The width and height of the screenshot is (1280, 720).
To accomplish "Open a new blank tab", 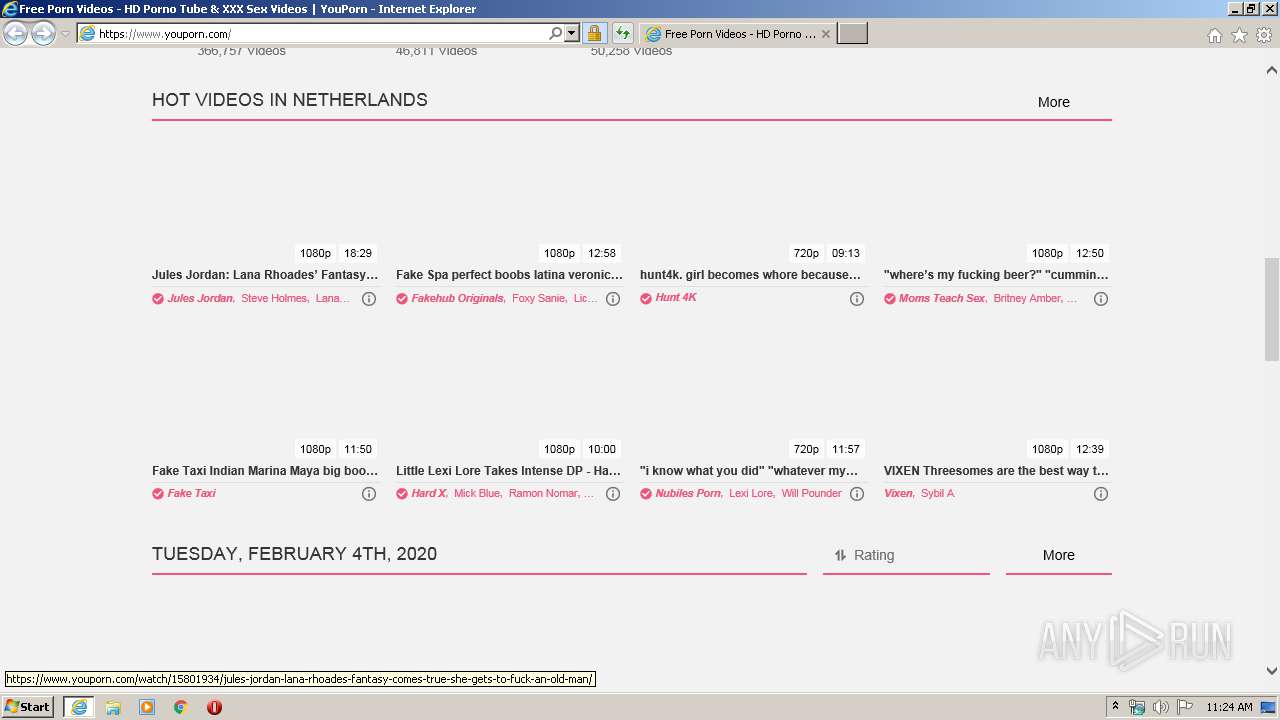I will pos(852,34).
